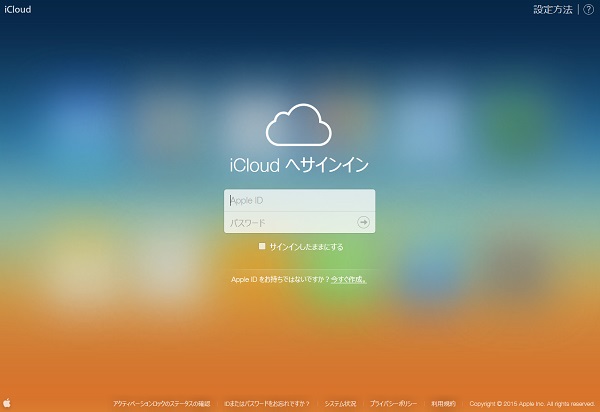The height and width of the screenshot is (412, 600).
Task: Open the 利用規約 footer link
Action: click(x=443, y=404)
